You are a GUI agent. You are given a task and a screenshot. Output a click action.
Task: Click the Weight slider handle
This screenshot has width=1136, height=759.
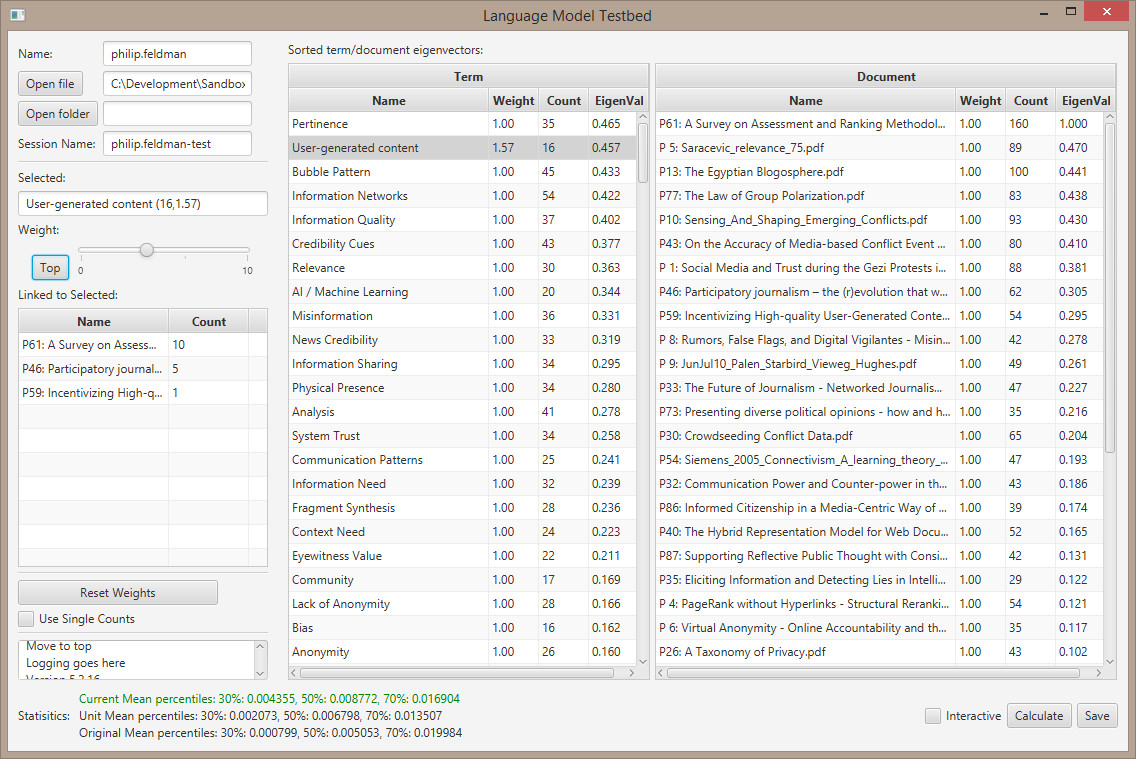pyautogui.click(x=147, y=250)
